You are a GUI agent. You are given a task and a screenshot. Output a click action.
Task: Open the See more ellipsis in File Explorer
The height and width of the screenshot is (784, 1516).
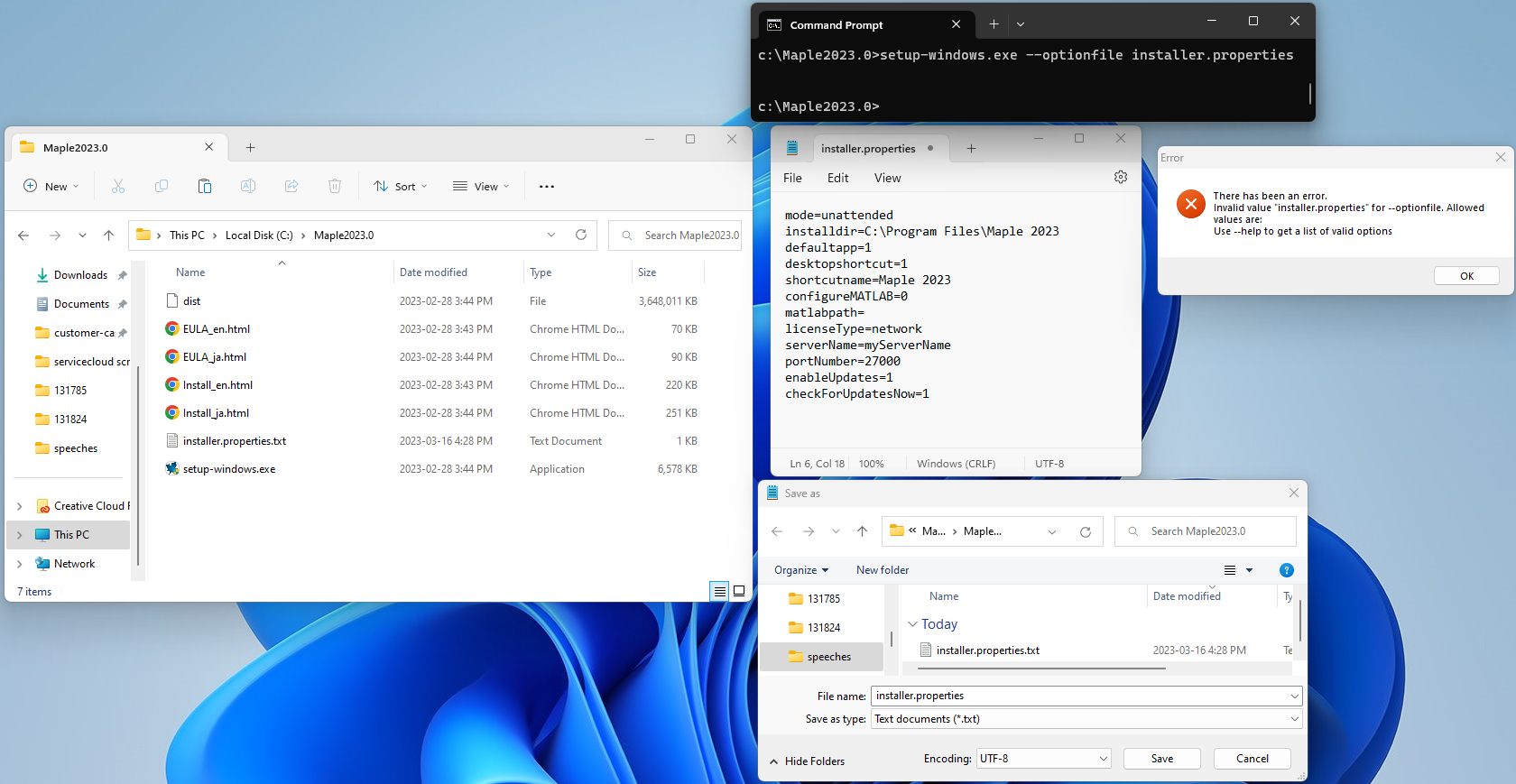click(x=547, y=187)
